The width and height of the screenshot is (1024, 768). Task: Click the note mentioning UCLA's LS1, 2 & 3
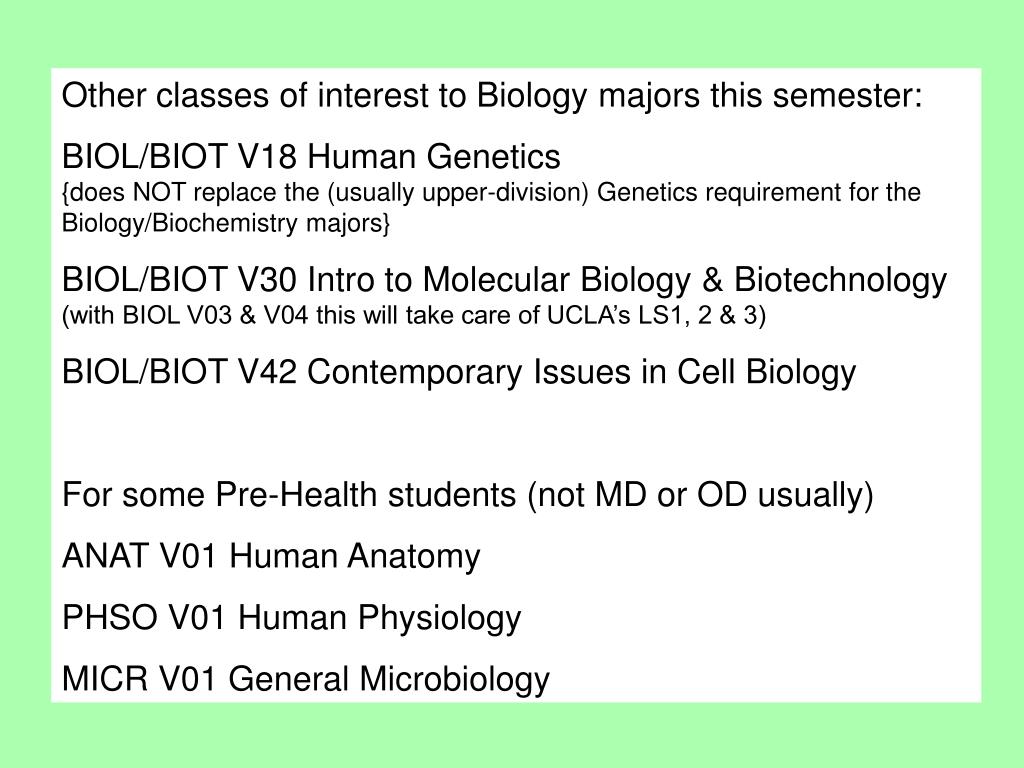pos(413,315)
